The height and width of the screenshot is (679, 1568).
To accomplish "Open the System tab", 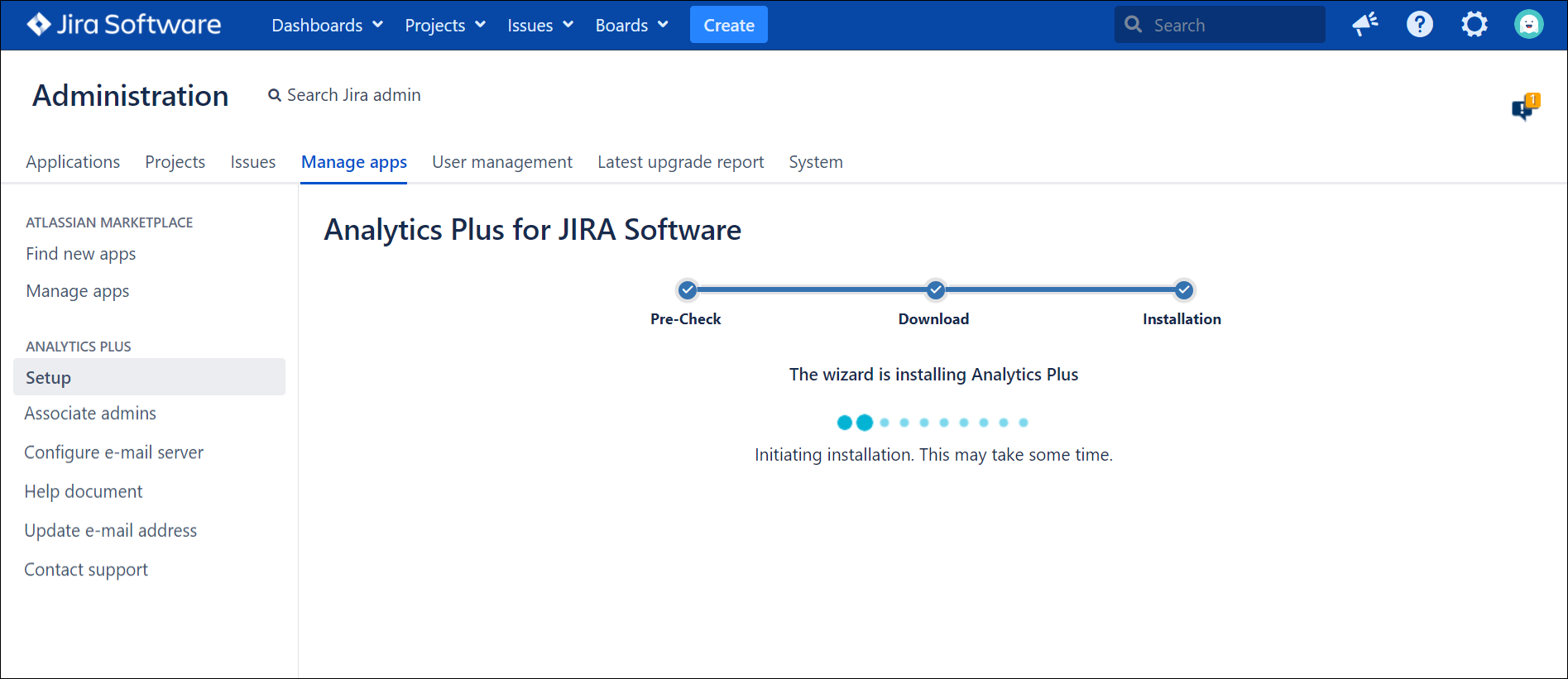I will (x=815, y=162).
